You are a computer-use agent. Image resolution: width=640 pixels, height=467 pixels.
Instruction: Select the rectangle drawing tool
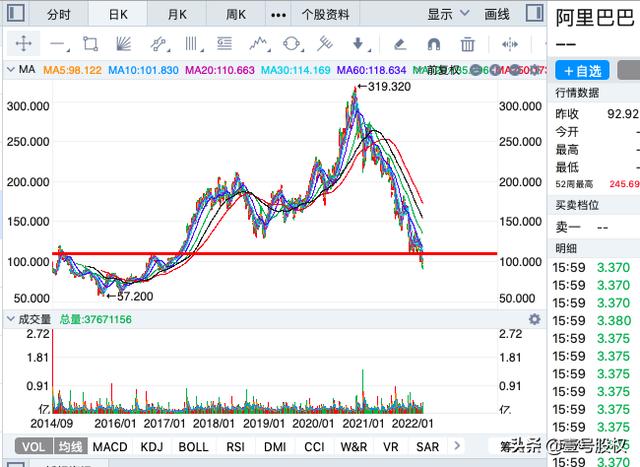click(90, 44)
